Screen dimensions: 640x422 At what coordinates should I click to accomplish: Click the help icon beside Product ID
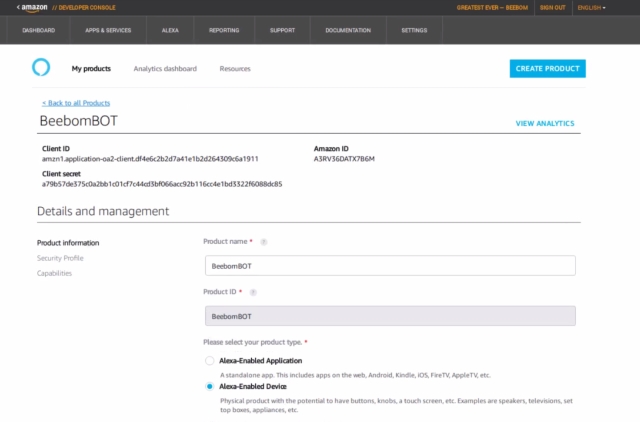[x=253, y=292]
